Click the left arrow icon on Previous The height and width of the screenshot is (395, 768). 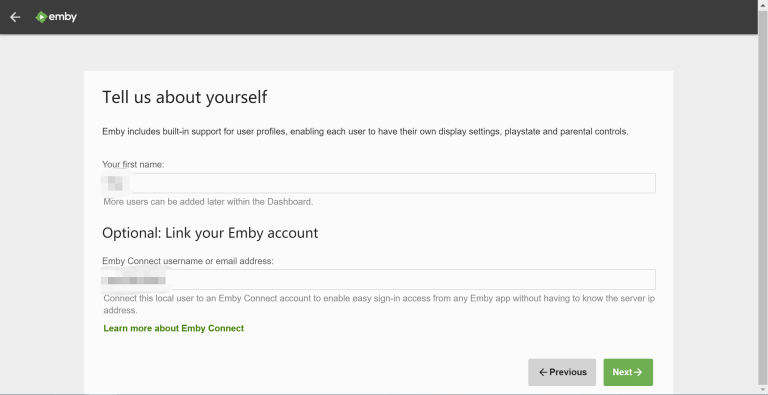coord(543,372)
